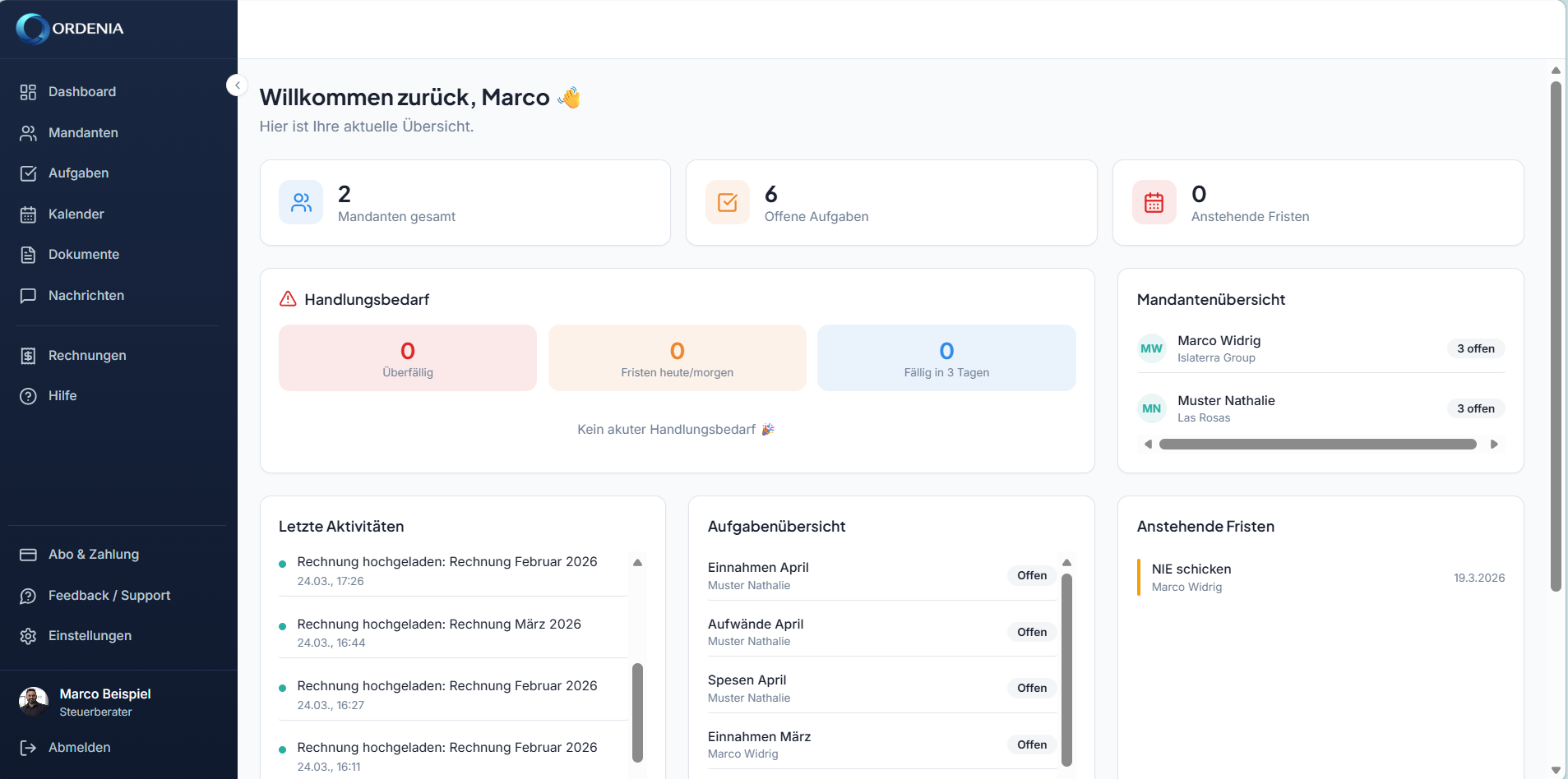This screenshot has width=1568, height=779.
Task: Open client Muster Nathalie in Mandantenübersicht
Action: [1321, 408]
